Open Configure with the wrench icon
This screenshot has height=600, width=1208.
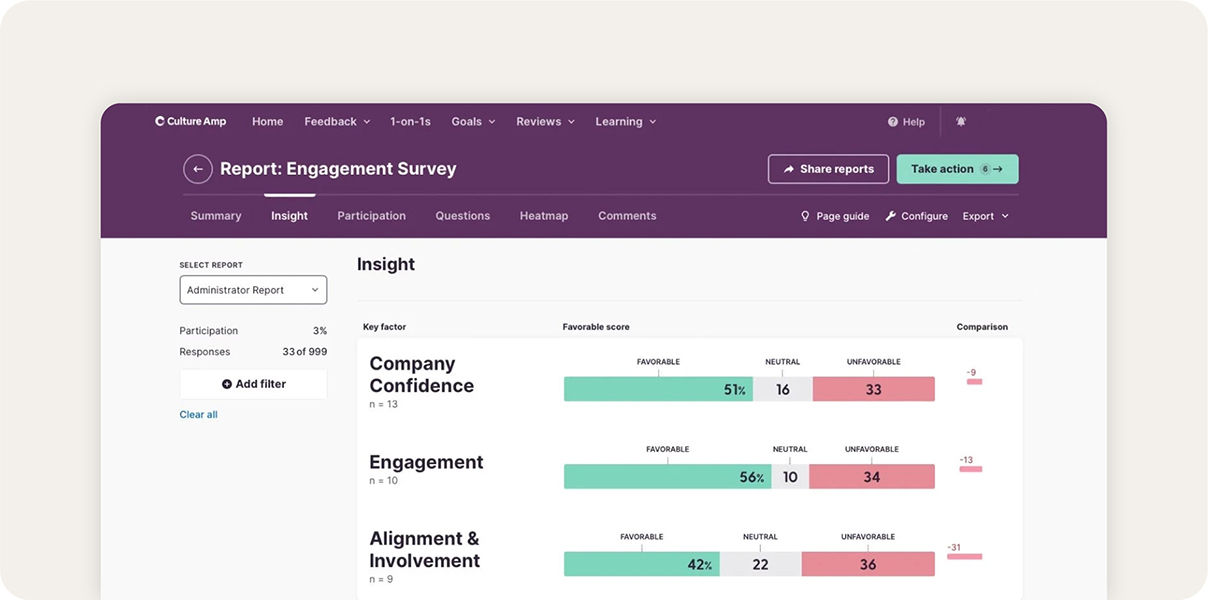click(x=916, y=216)
